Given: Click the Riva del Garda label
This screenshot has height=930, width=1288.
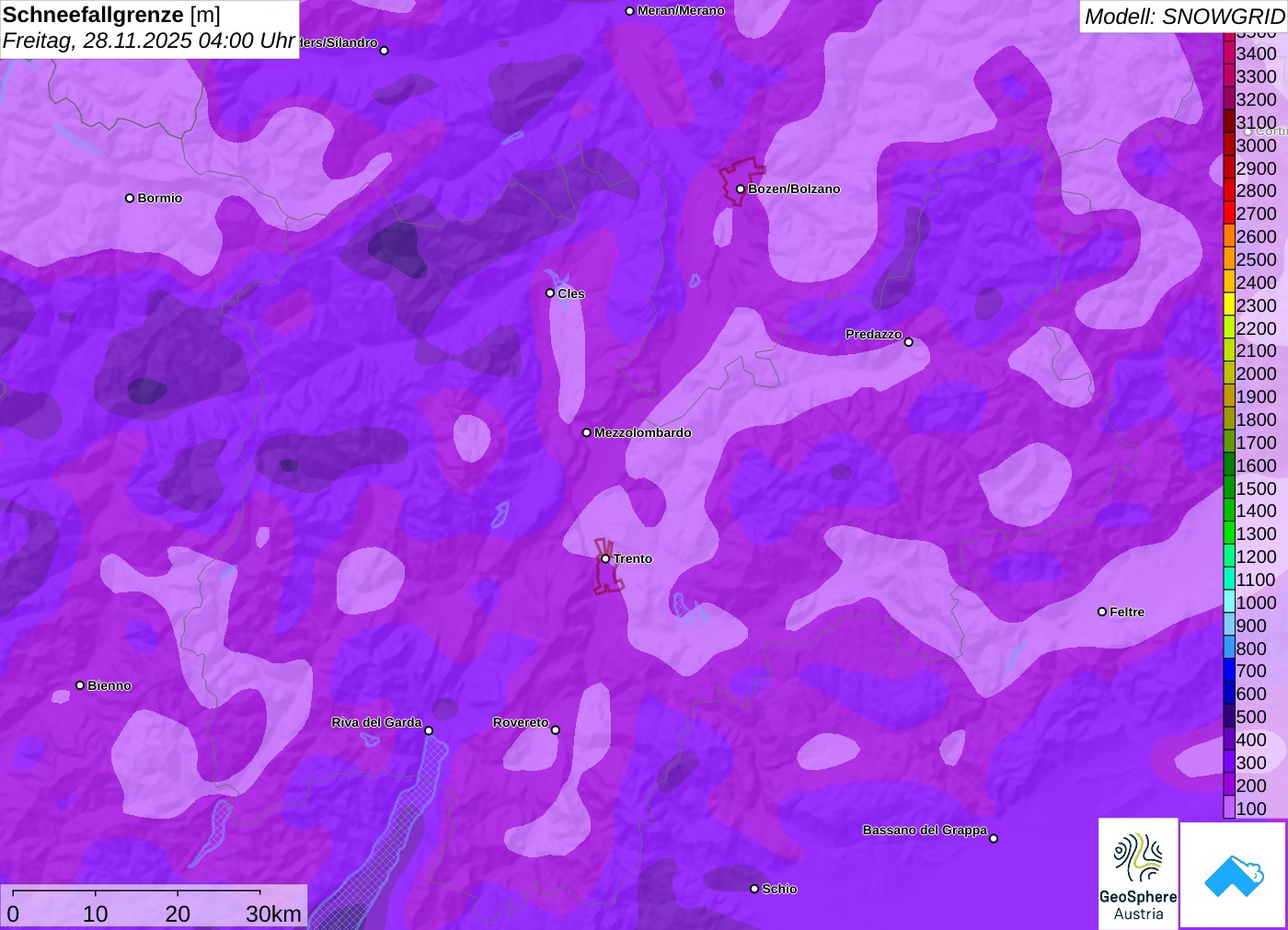Looking at the screenshot, I should pyautogui.click(x=376, y=722).
